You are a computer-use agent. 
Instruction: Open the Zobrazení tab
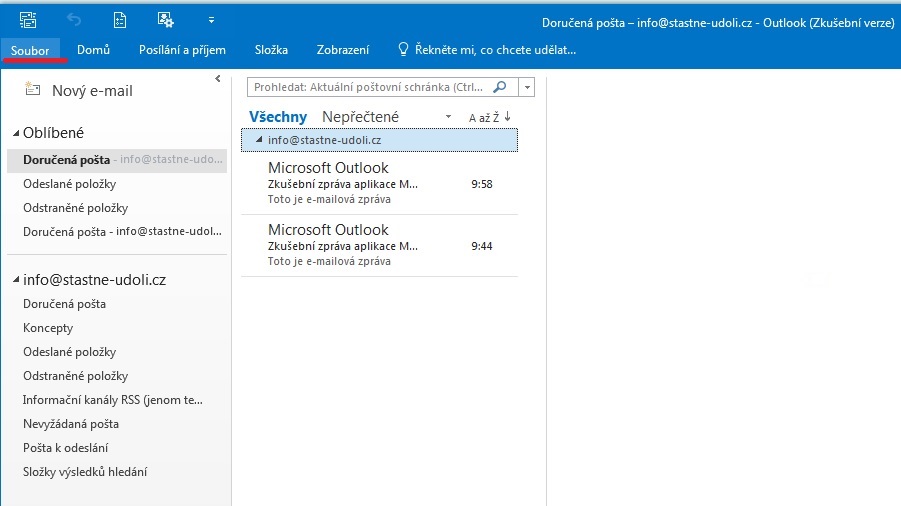click(342, 50)
